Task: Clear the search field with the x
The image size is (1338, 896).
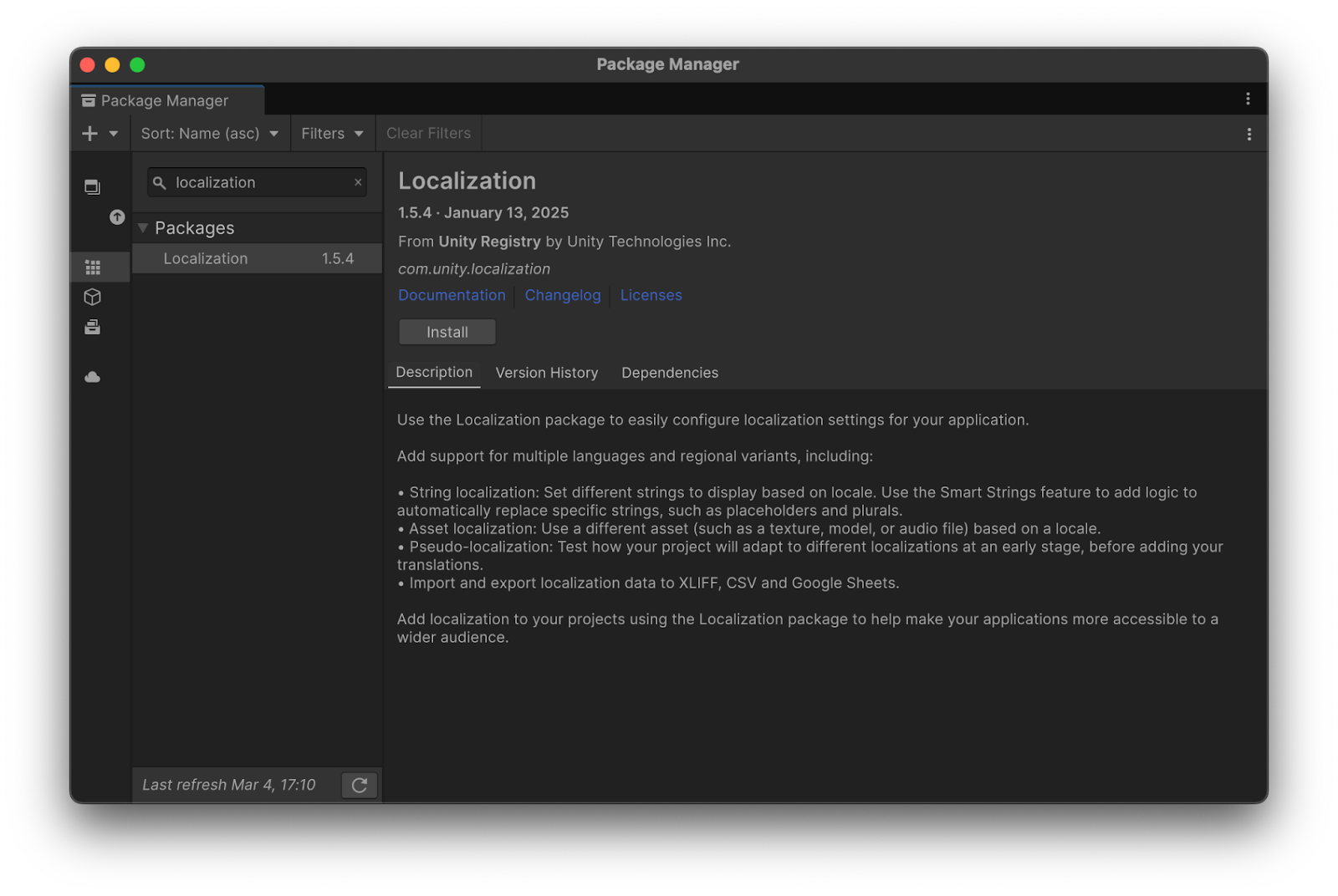Action: tap(358, 182)
